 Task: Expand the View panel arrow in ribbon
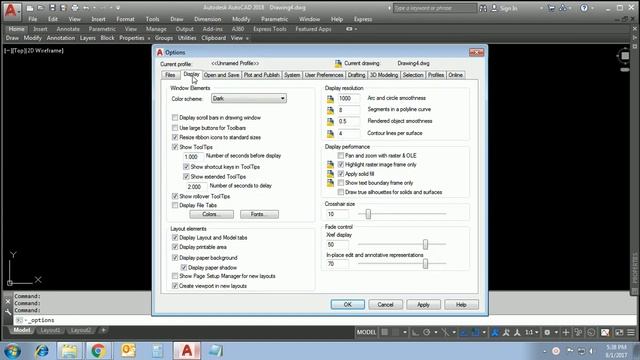coord(247,38)
